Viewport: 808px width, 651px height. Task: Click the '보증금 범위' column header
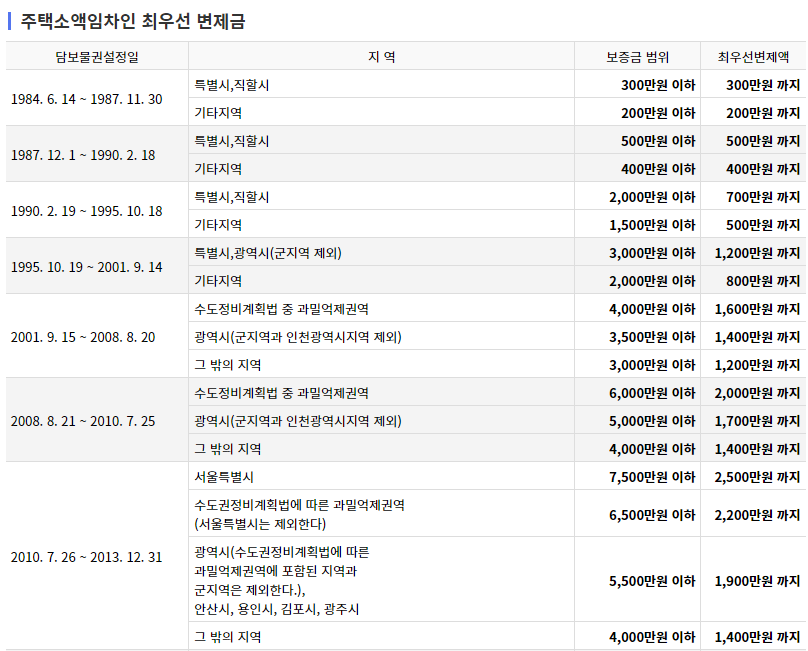pos(637,57)
